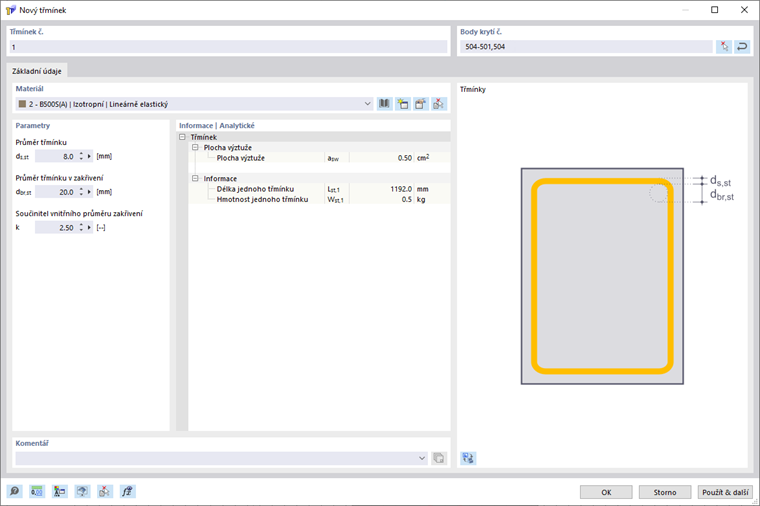Viewport: 760px width, 506px height.
Task: Click the k value field 2.50
Action: (56, 227)
